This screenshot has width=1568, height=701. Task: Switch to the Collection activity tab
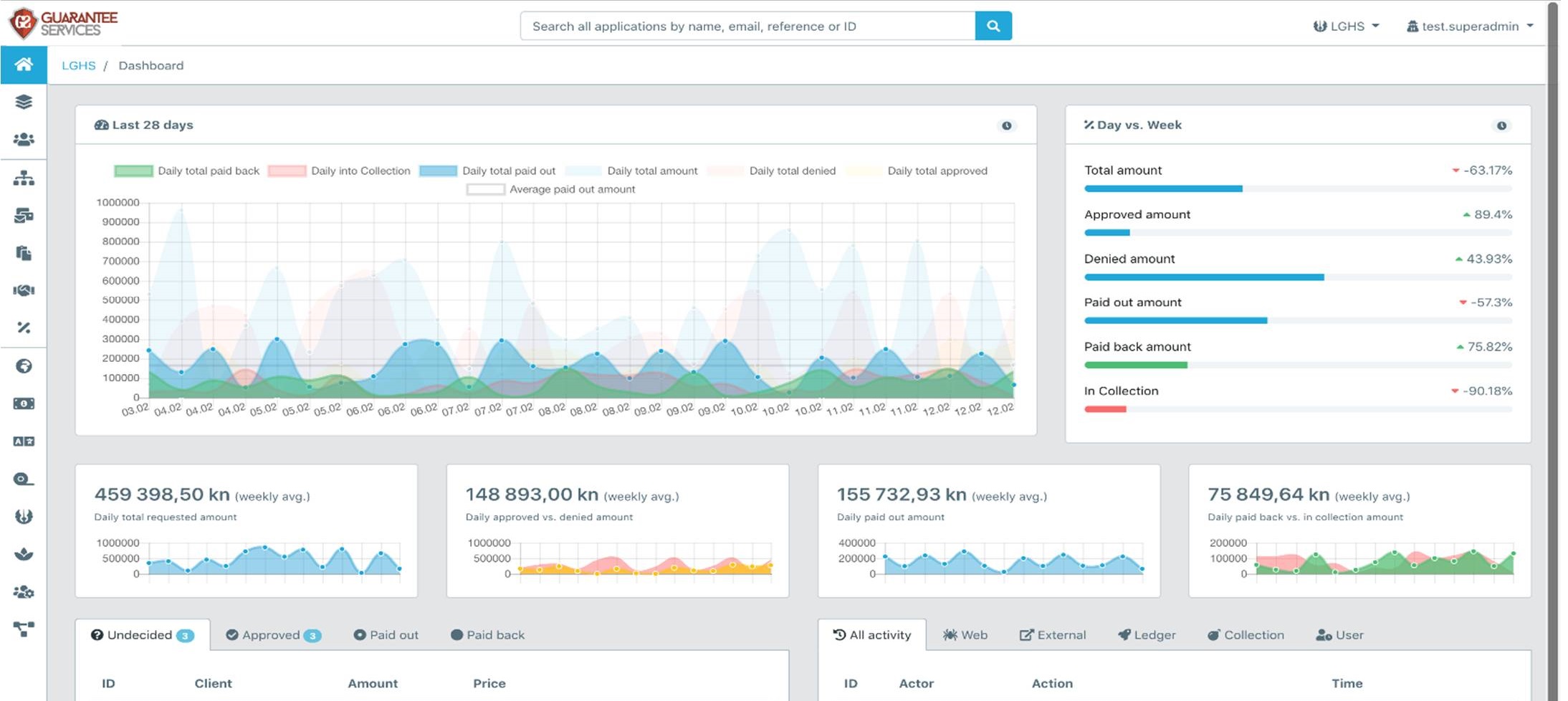[1246, 635]
